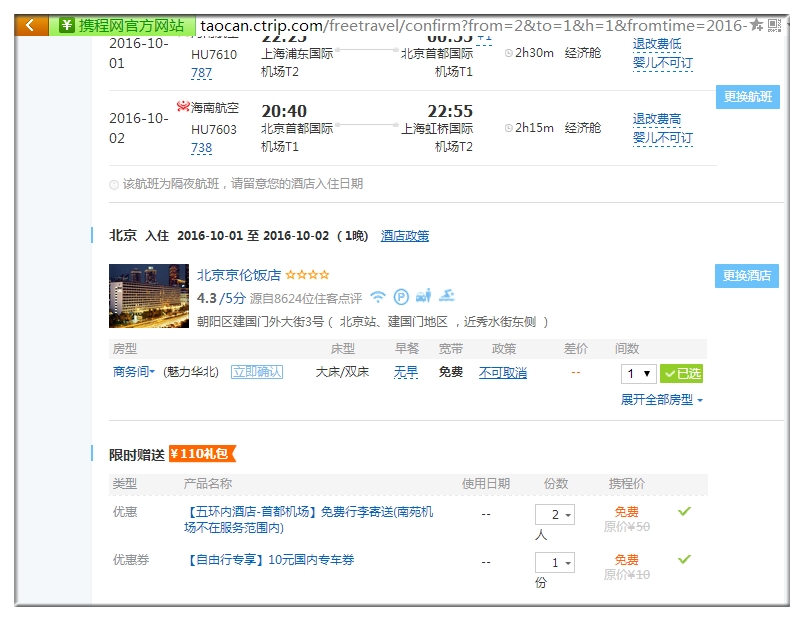The image size is (804, 621).
Task: Click the browser address bar URL
Action: pos(473,25)
